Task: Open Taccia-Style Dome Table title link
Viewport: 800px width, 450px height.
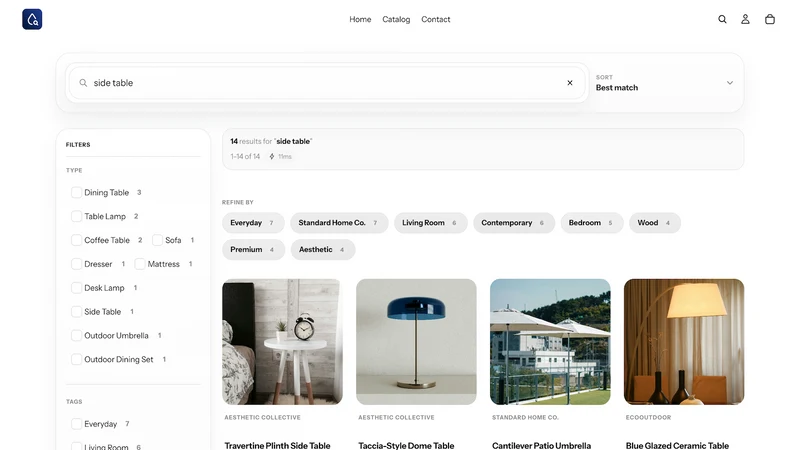Action: [x=406, y=445]
